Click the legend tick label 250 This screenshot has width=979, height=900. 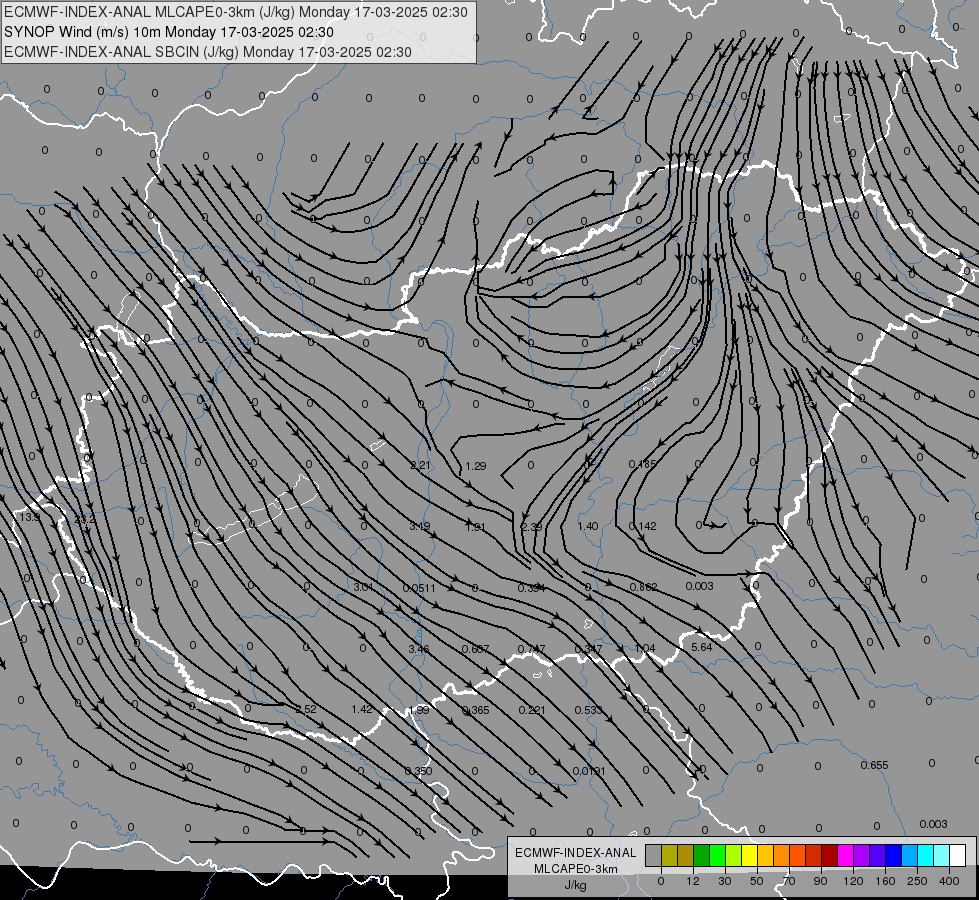coord(917,881)
